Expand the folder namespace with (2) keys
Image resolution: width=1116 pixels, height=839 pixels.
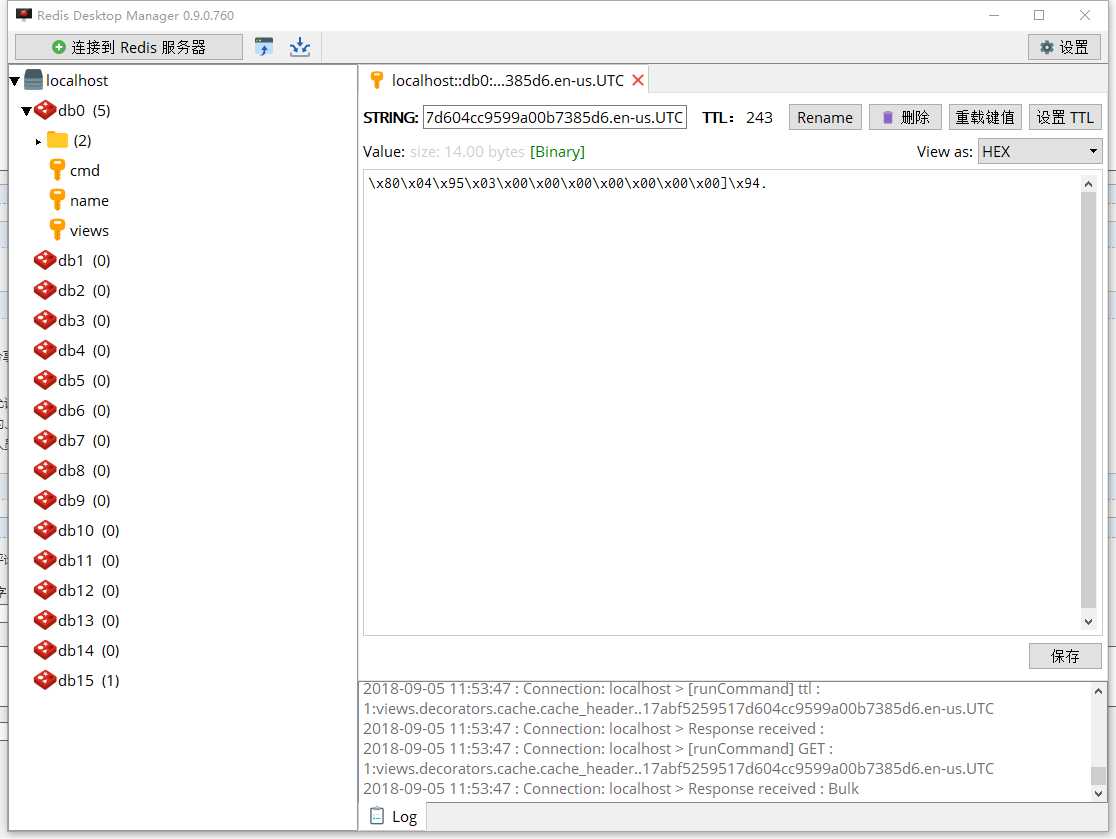click(38, 142)
